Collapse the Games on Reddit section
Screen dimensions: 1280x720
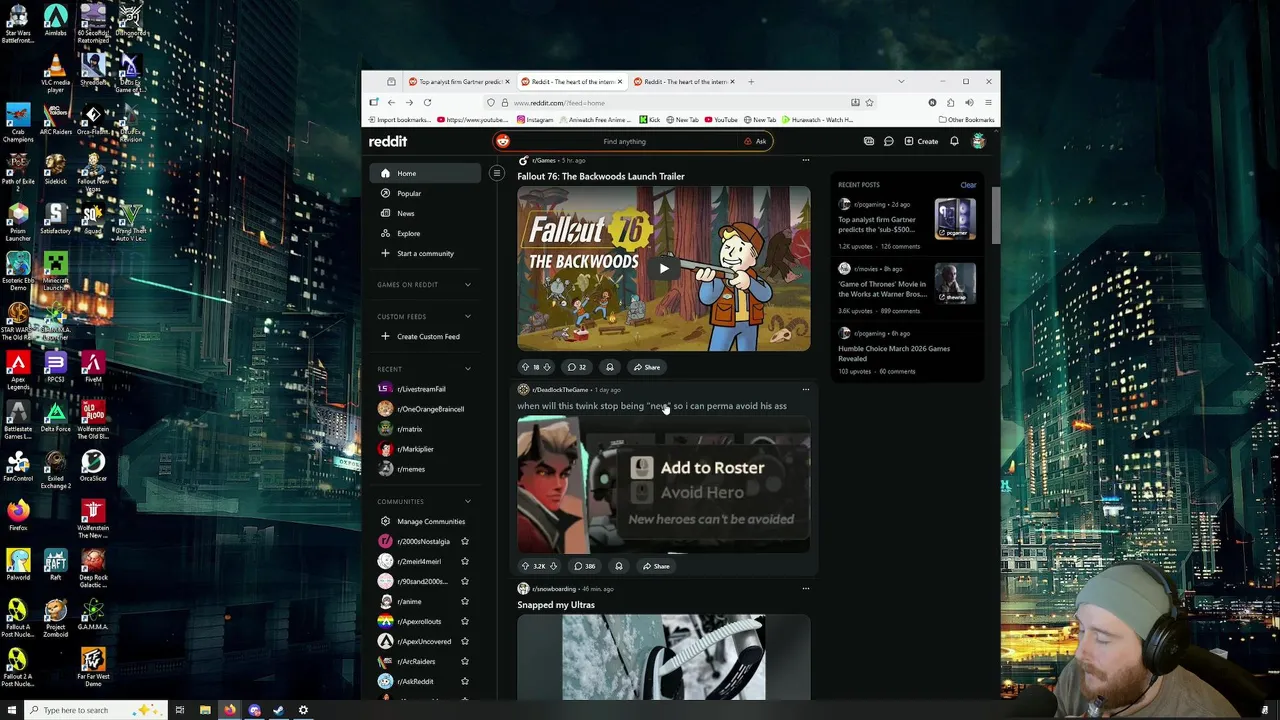pos(467,285)
